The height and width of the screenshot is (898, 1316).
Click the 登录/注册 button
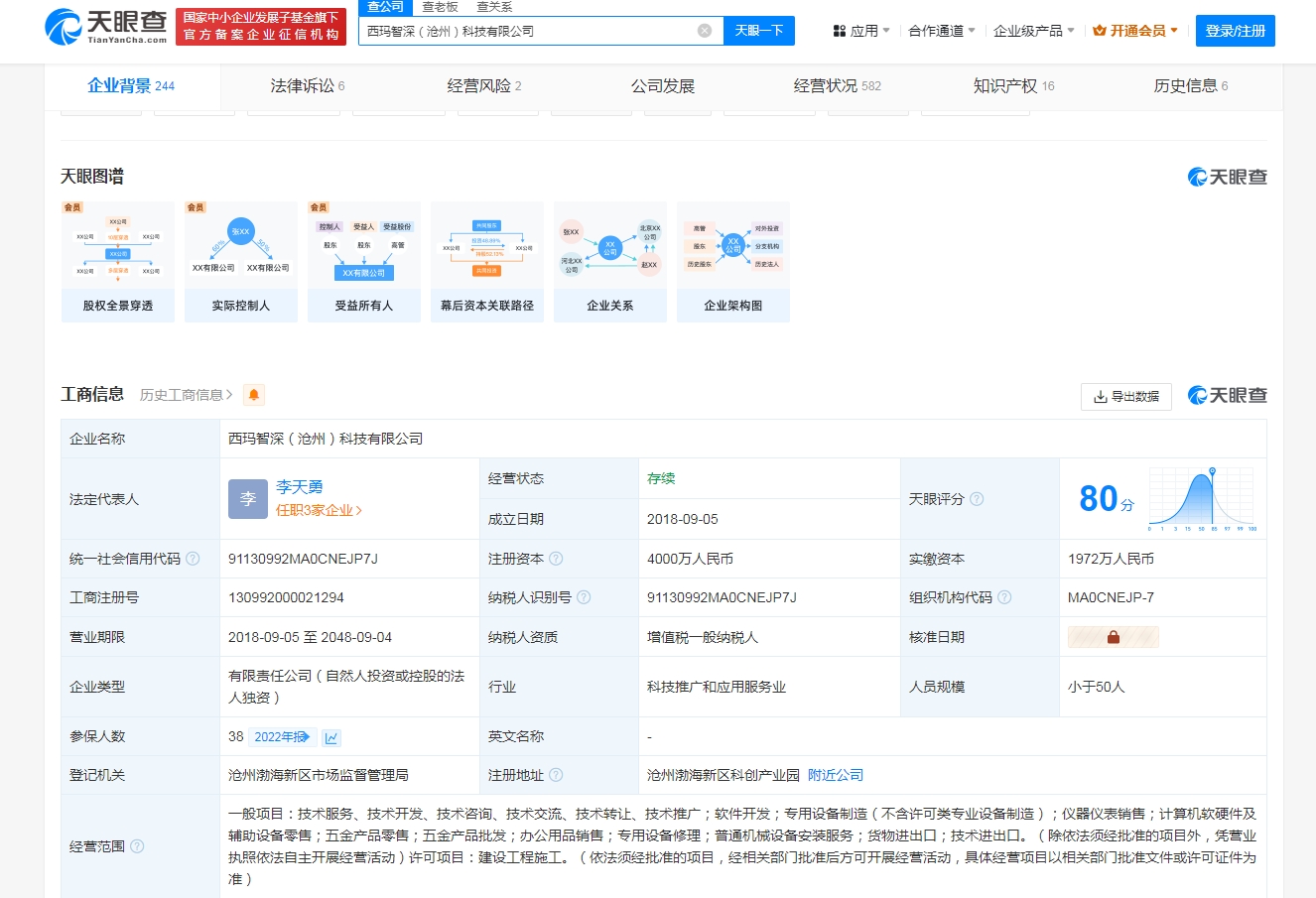tap(1236, 31)
